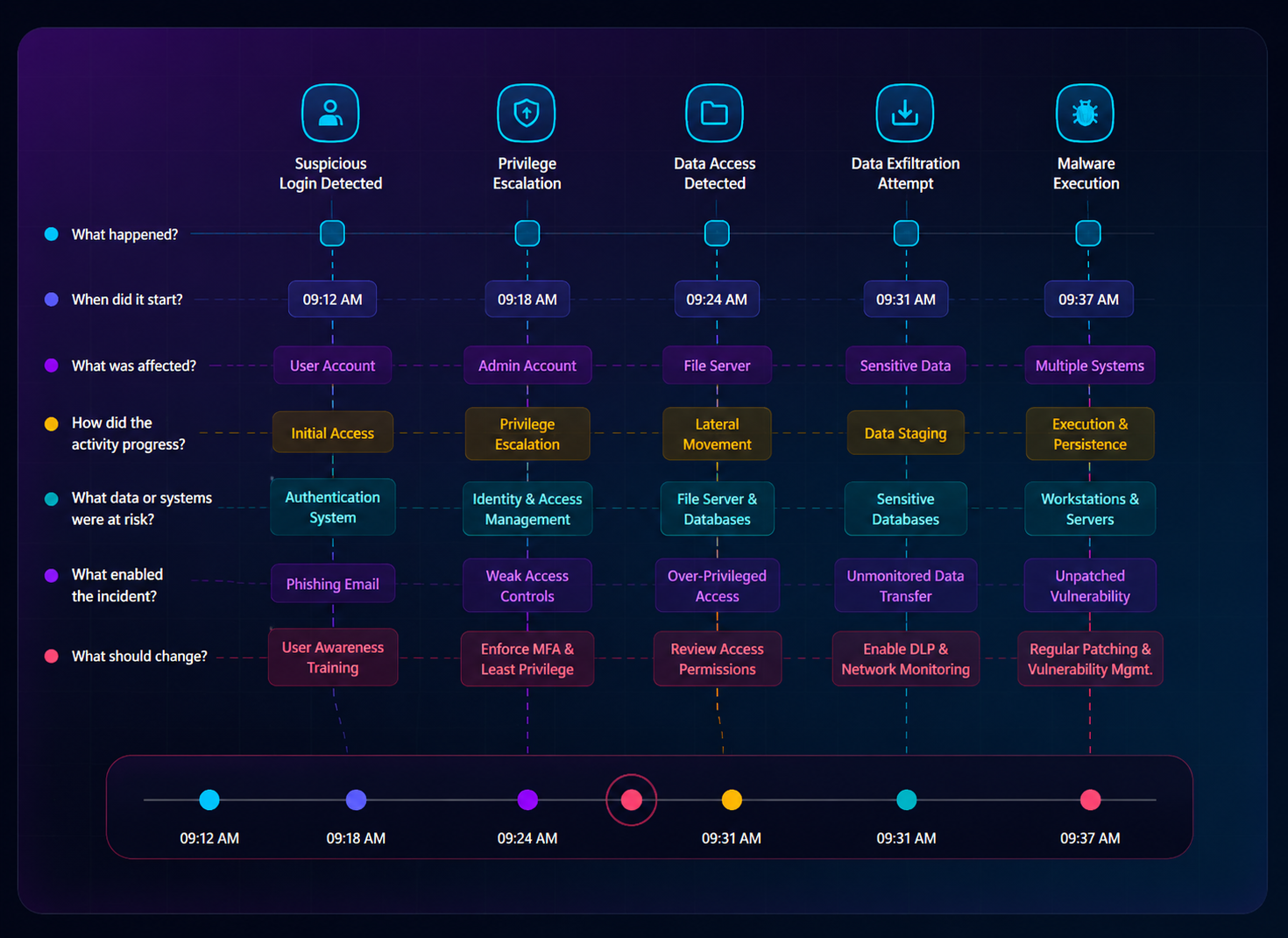Select the square node under Data Access Detected
Screen dimensions: 1288x938
coord(717,233)
